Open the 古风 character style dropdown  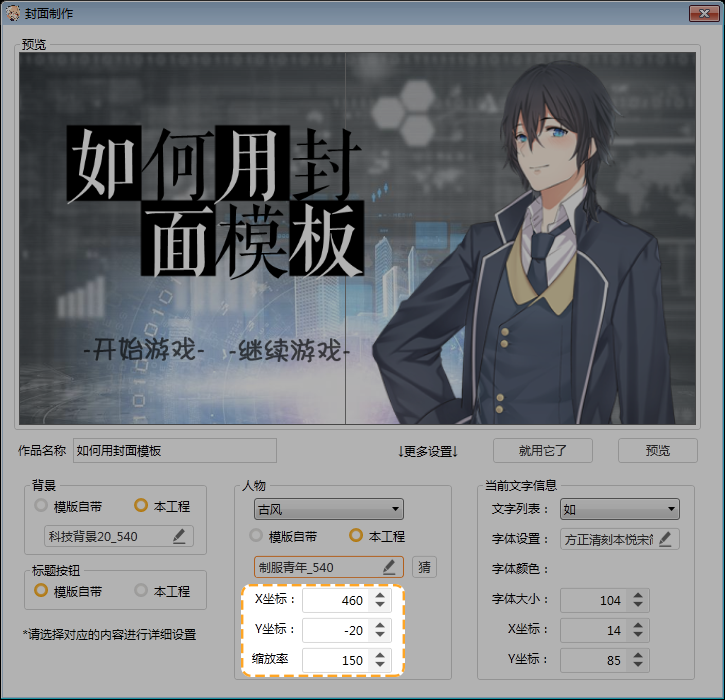point(328,509)
